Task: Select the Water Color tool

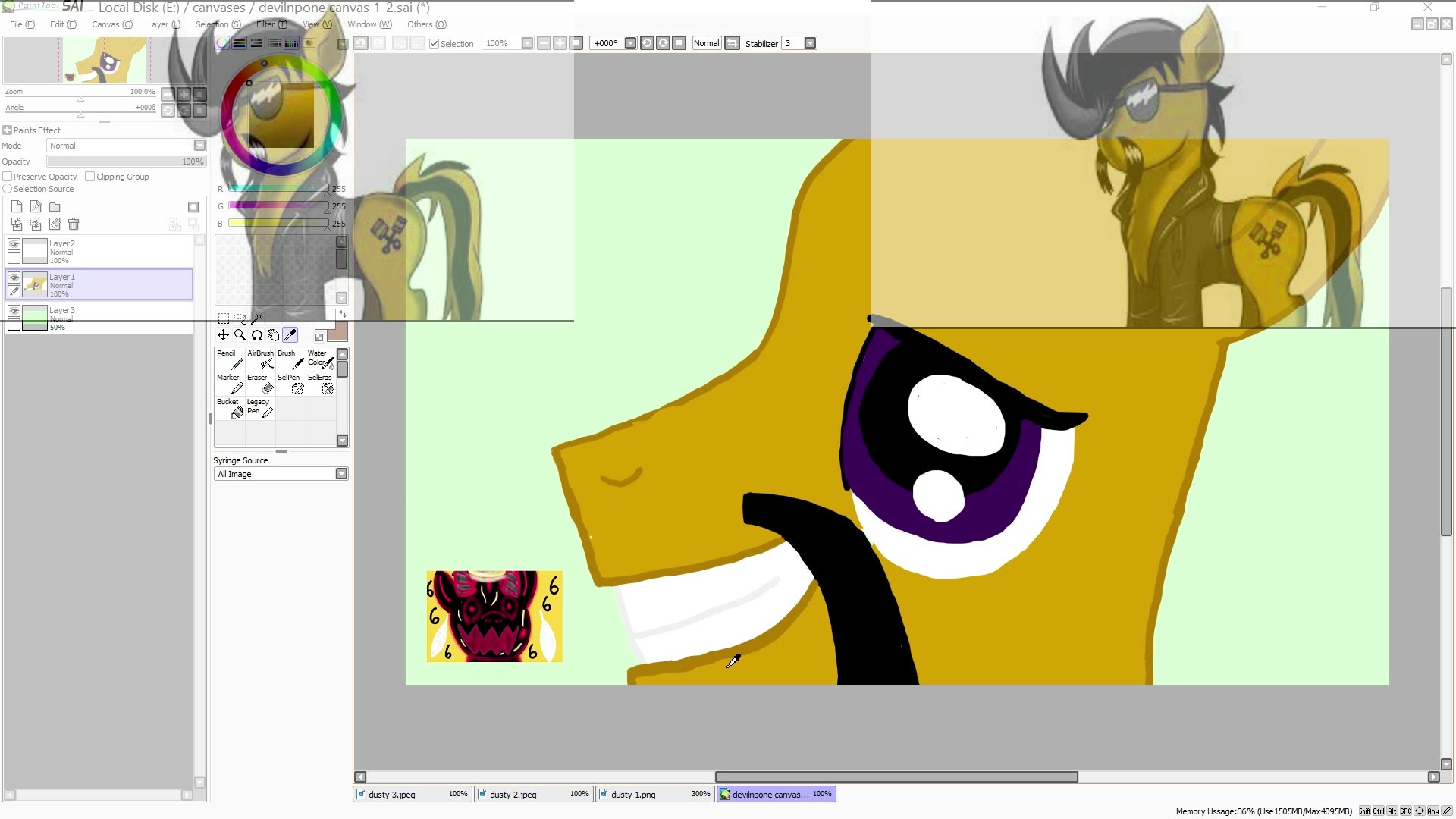Action: click(x=321, y=359)
